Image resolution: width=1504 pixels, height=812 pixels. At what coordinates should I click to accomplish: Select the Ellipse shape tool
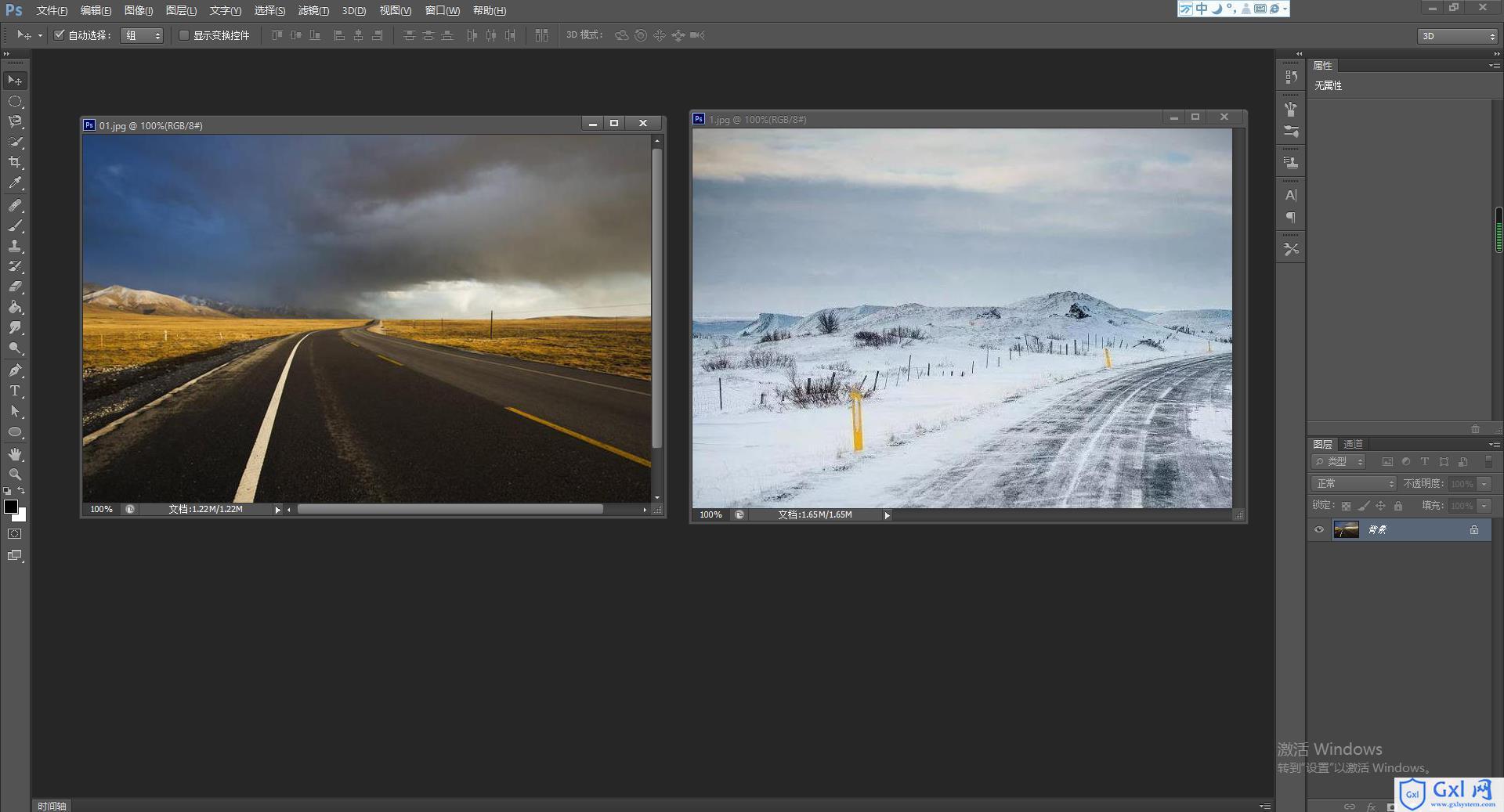tap(15, 431)
